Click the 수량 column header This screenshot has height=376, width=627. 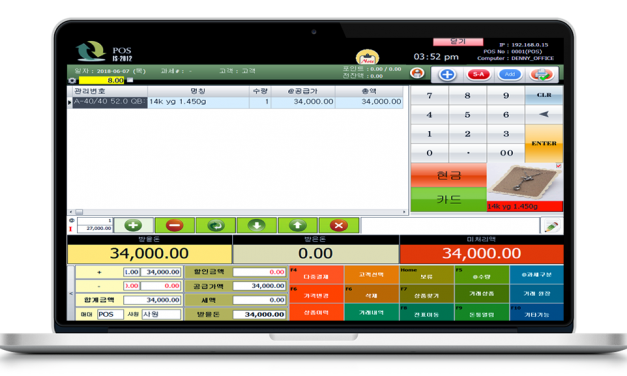coord(260,91)
